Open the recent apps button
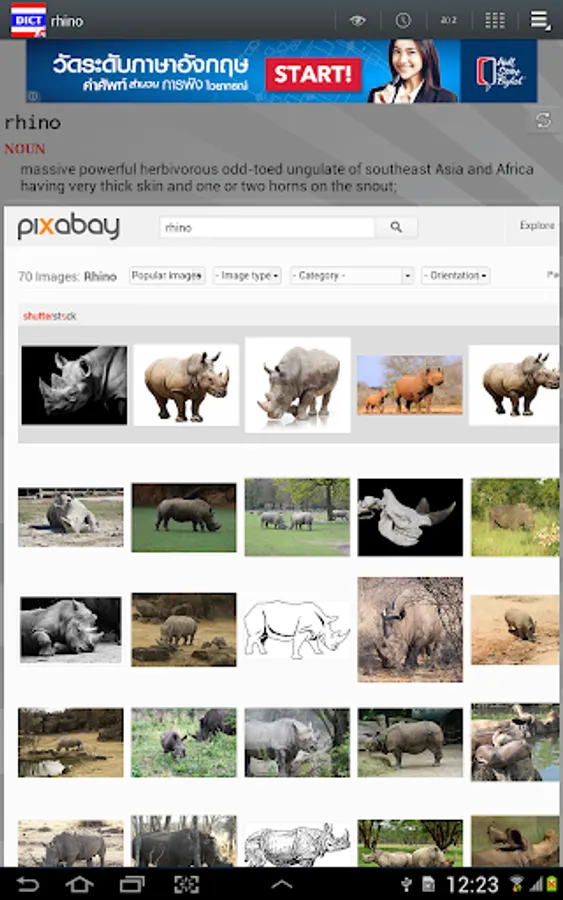This screenshot has width=563, height=900. (132, 884)
